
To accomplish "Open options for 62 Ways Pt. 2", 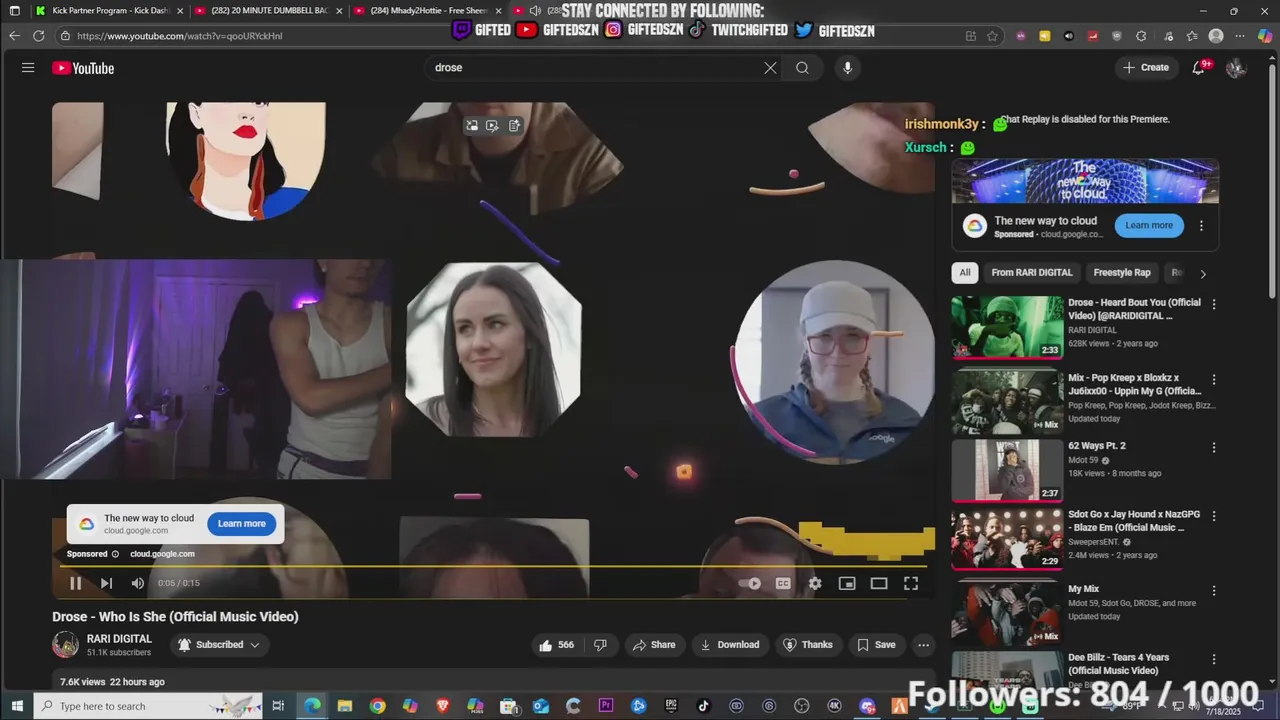I will 1214,447.
